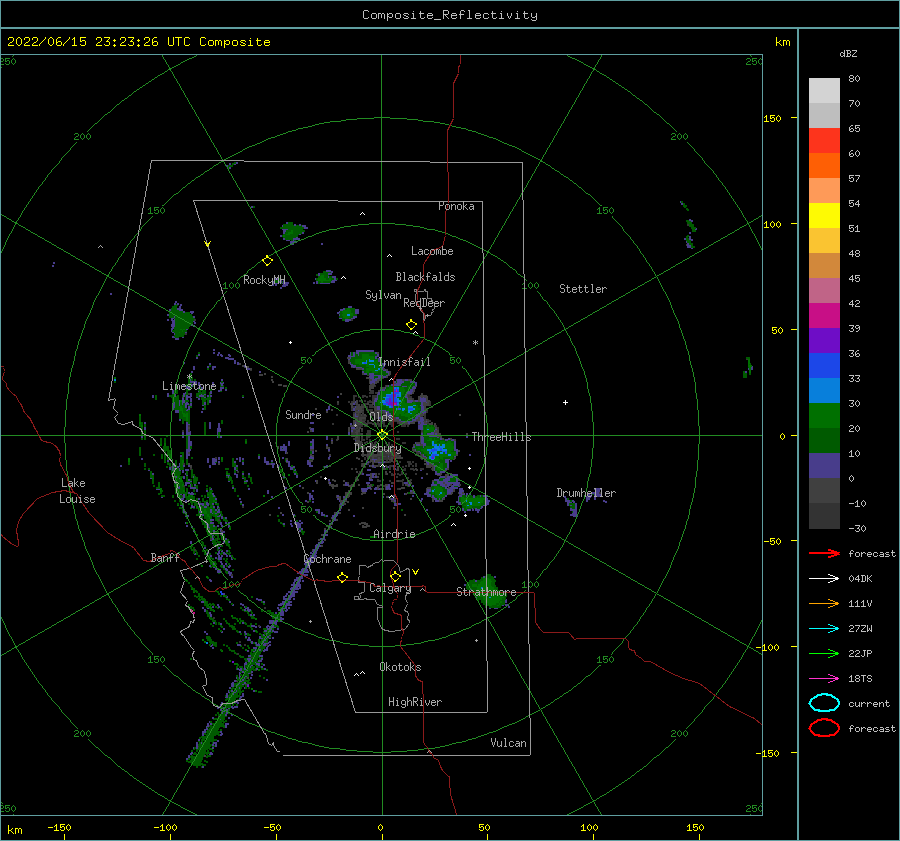The width and height of the screenshot is (900, 841).
Task: Click the orange 111V arrow icon
Action: [x=824, y=603]
